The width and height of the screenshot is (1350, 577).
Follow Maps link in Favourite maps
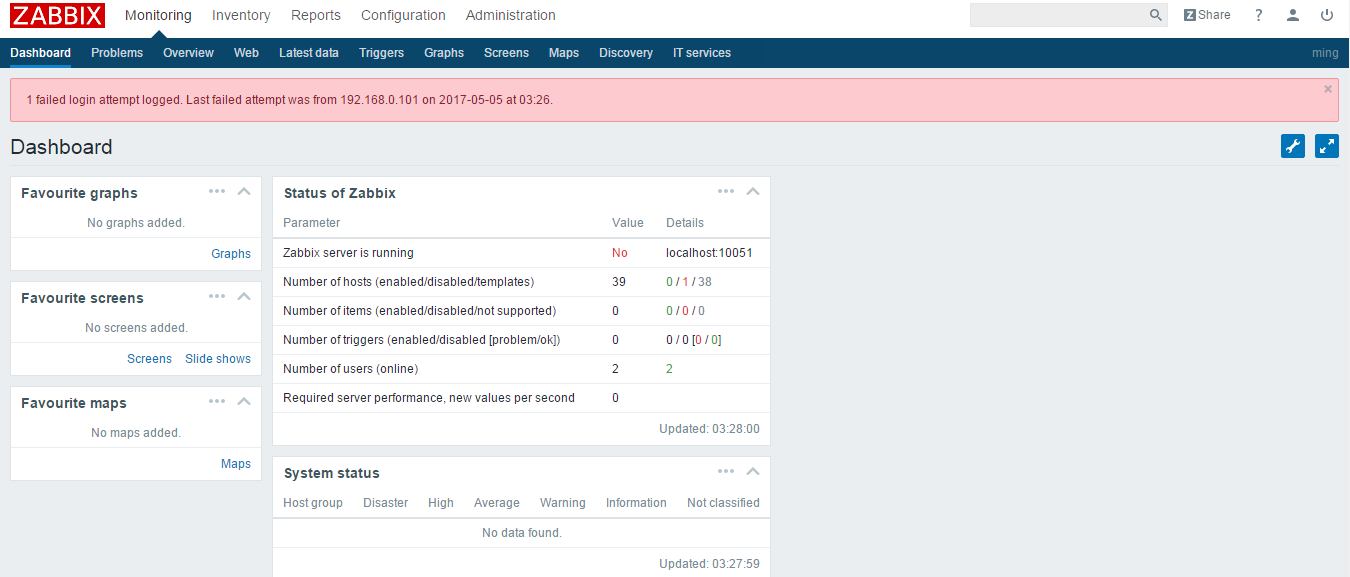tap(236, 464)
